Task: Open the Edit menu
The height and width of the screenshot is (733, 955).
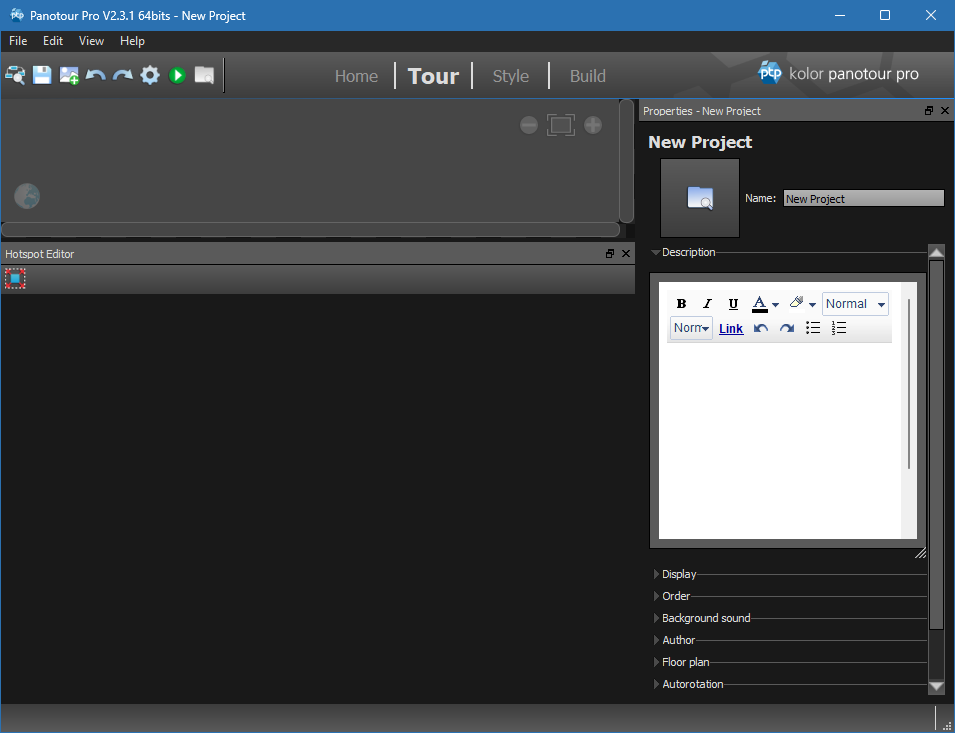Action: [x=53, y=41]
